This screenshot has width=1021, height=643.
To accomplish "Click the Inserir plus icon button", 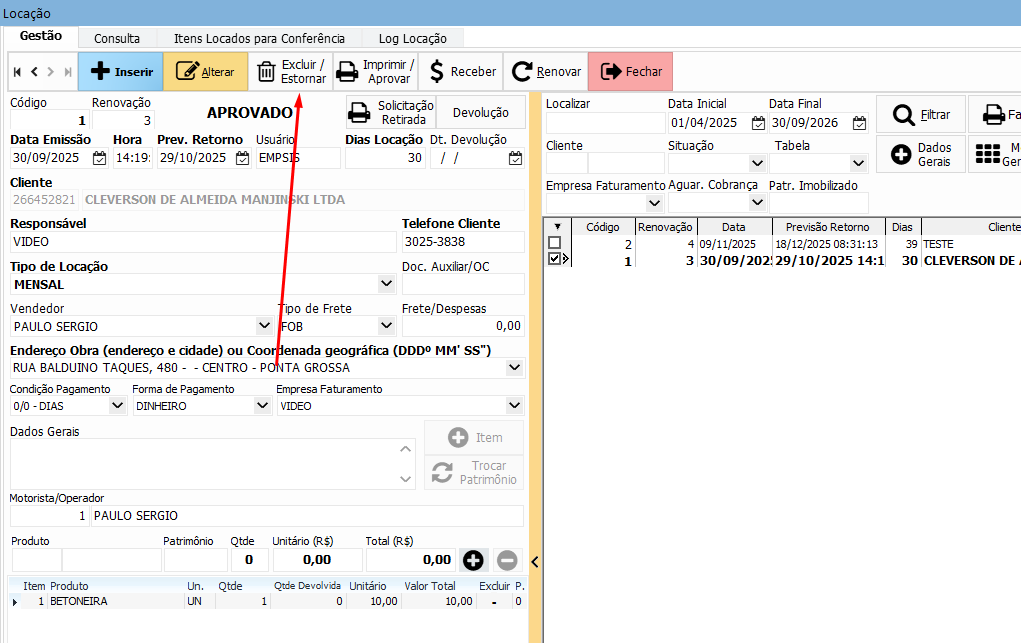I will pyautogui.click(x=120, y=72).
